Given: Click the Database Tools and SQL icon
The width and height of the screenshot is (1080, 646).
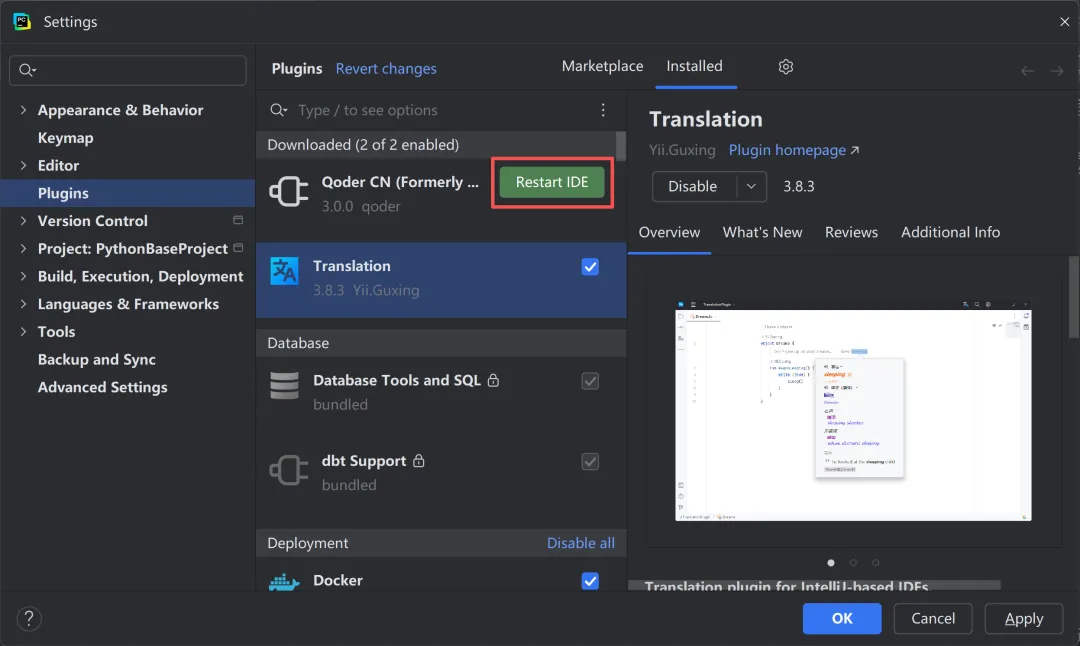Looking at the screenshot, I should click(284, 386).
